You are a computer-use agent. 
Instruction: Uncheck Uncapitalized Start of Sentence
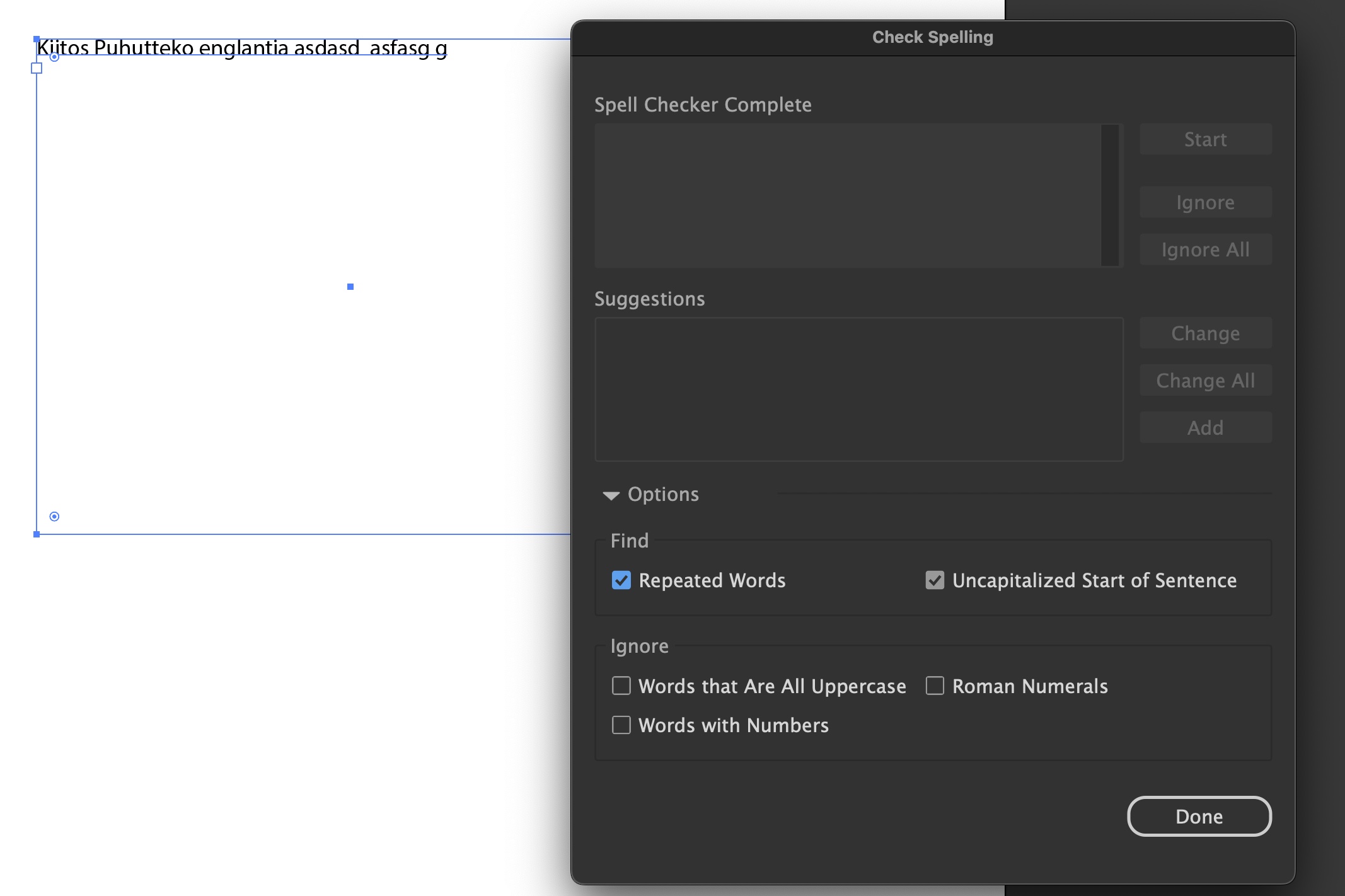tap(934, 580)
